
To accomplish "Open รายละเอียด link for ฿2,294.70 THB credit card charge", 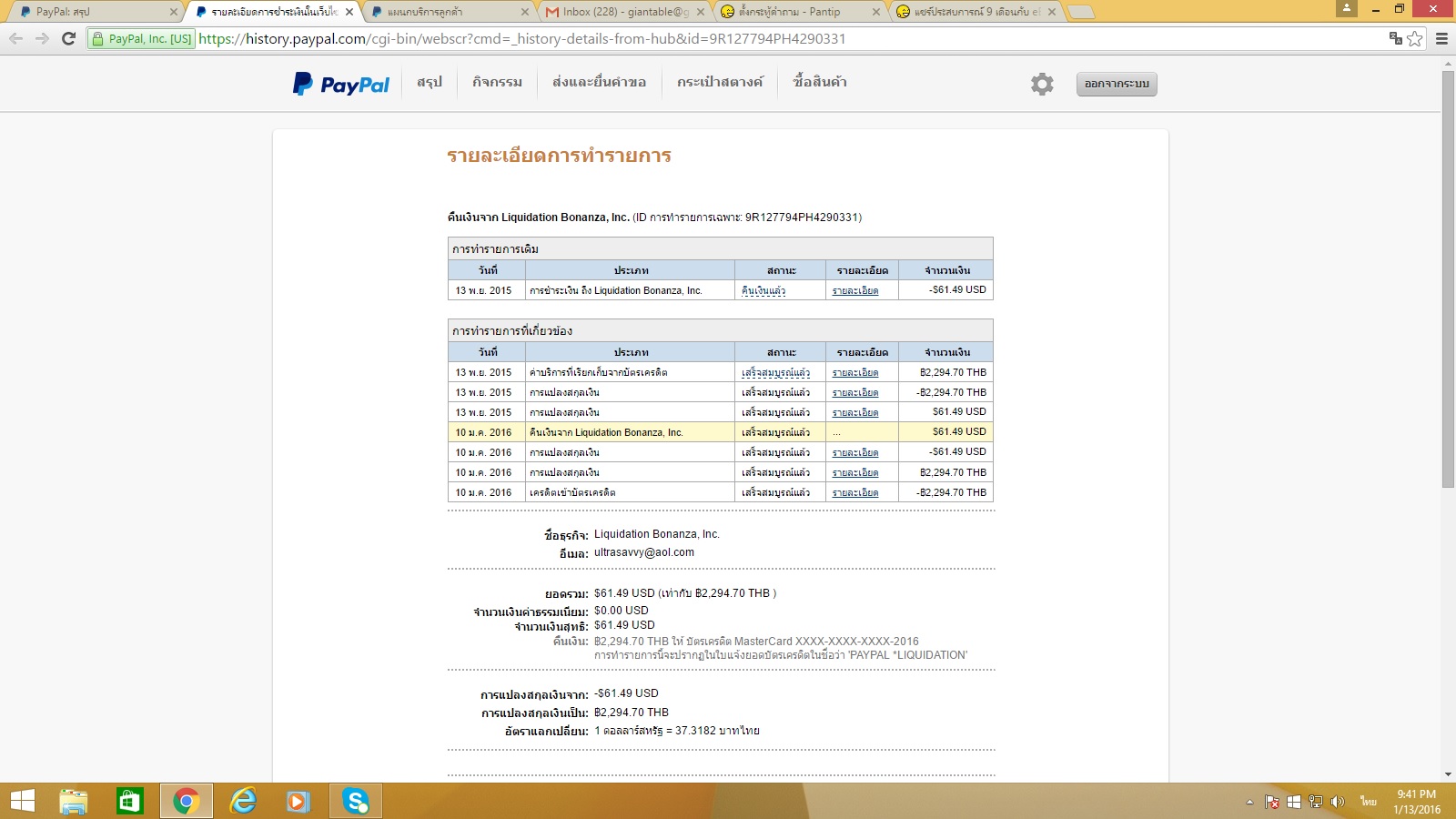I will tap(855, 372).
